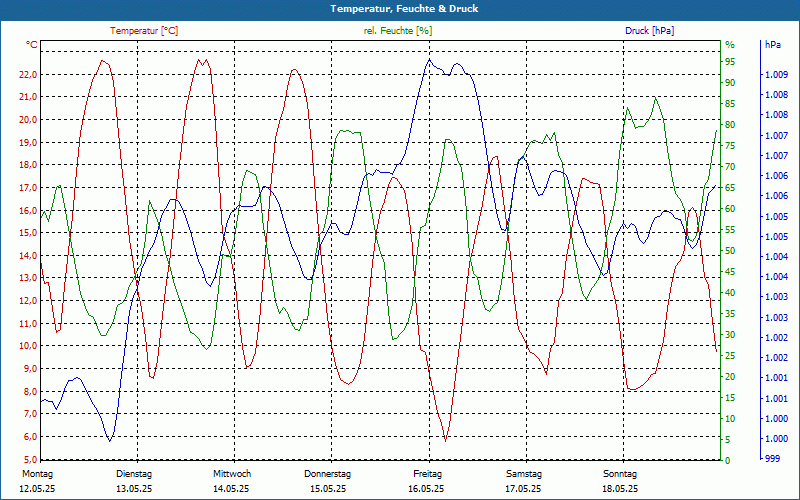Click the '1.009' pressure axis label

[x=776, y=75]
